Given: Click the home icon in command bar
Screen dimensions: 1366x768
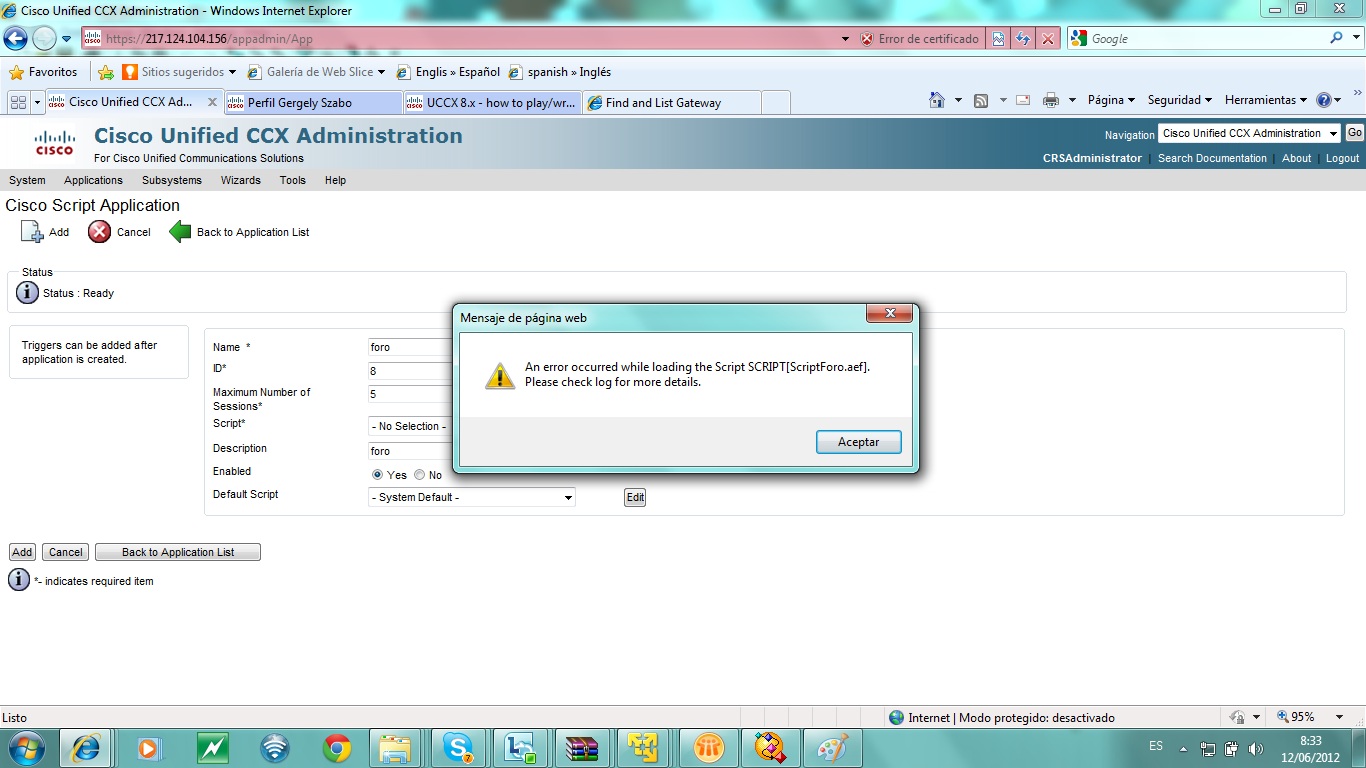Looking at the screenshot, I should (x=937, y=100).
